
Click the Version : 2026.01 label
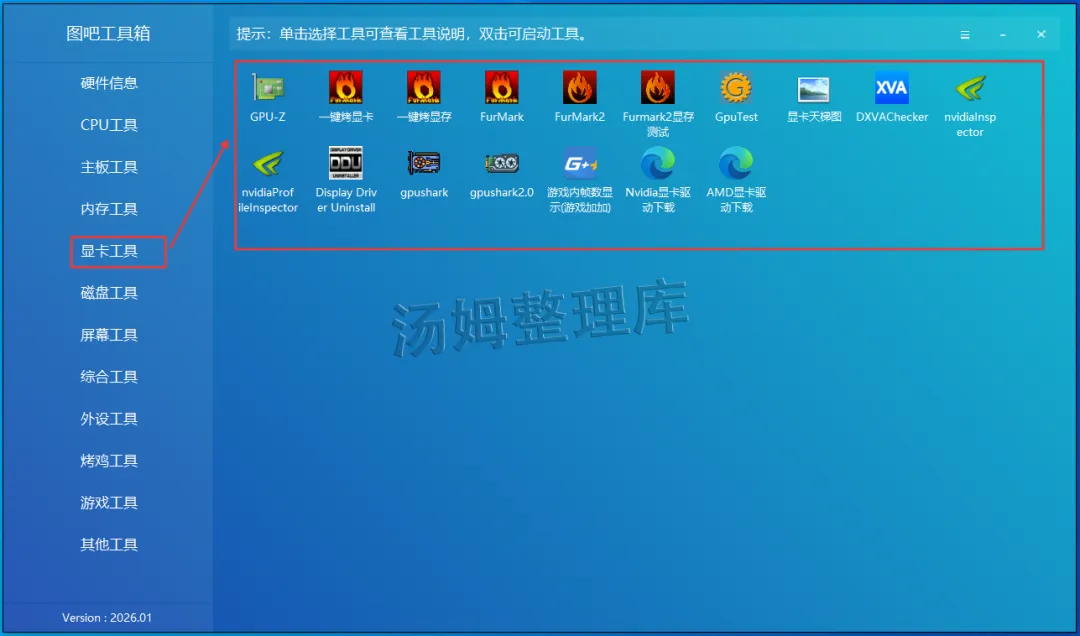coord(107,618)
